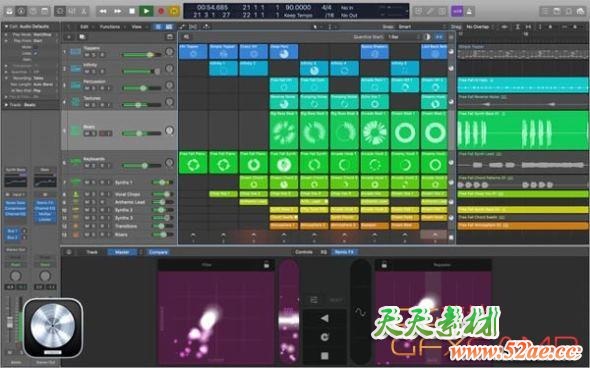Click the duplicate track icon
590x368 pixels.
point(82,37)
